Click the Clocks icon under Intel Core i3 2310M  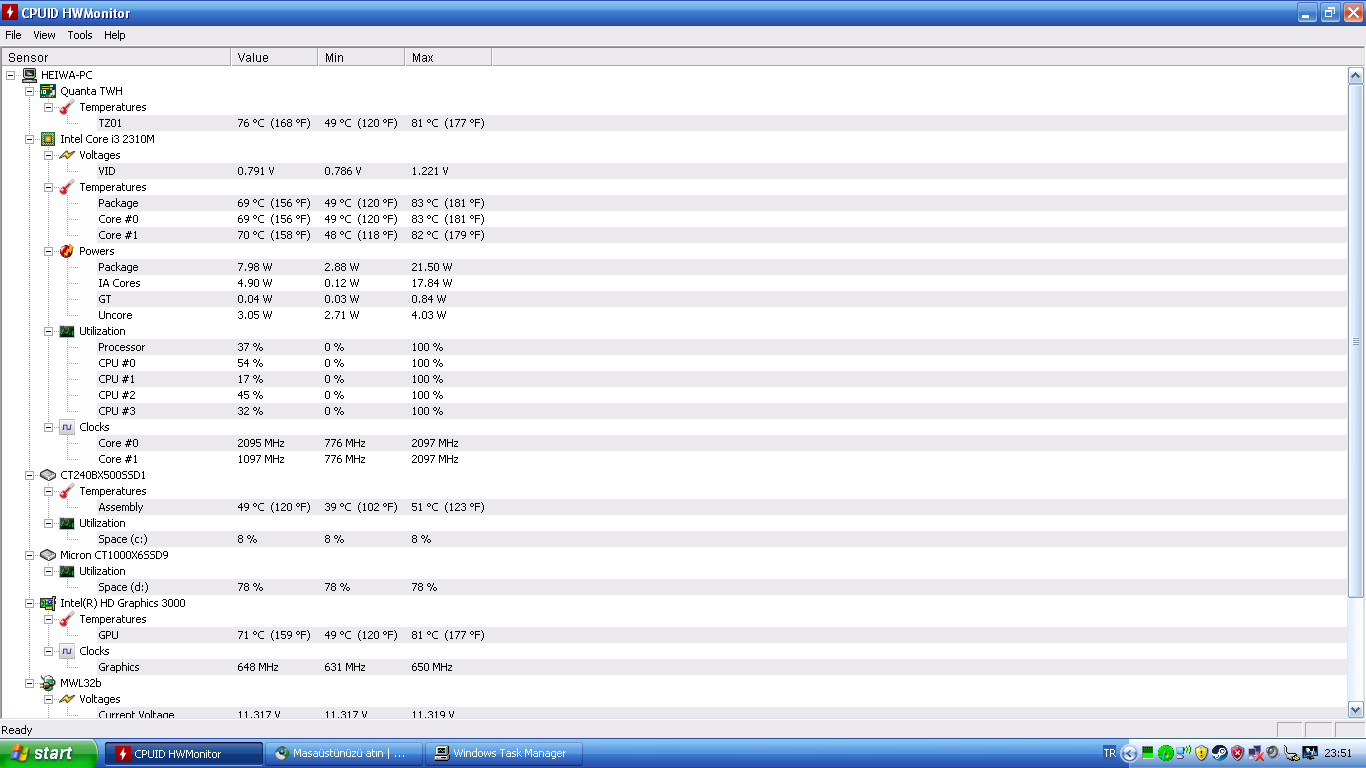click(67, 427)
